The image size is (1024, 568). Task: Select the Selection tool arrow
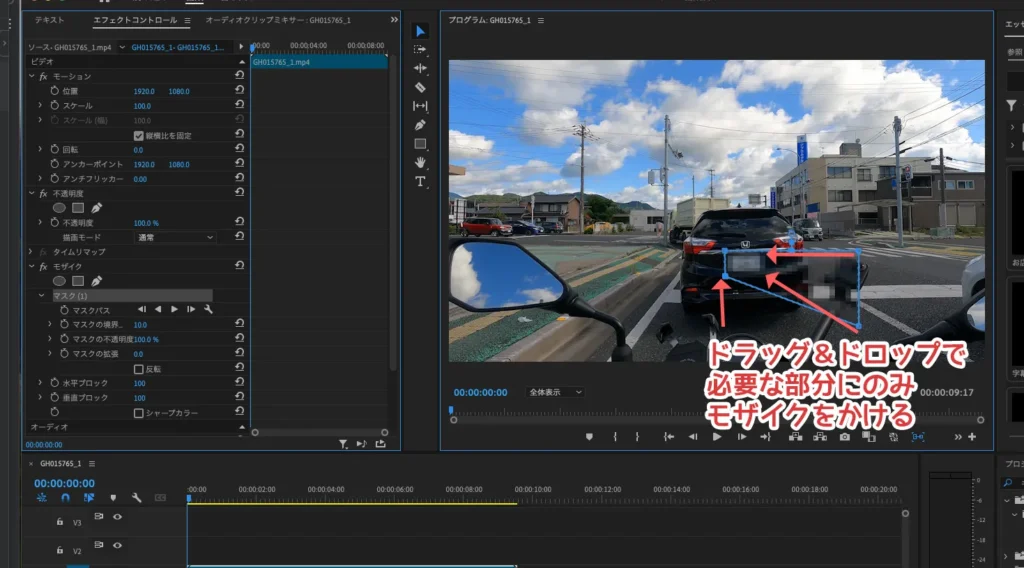(420, 31)
